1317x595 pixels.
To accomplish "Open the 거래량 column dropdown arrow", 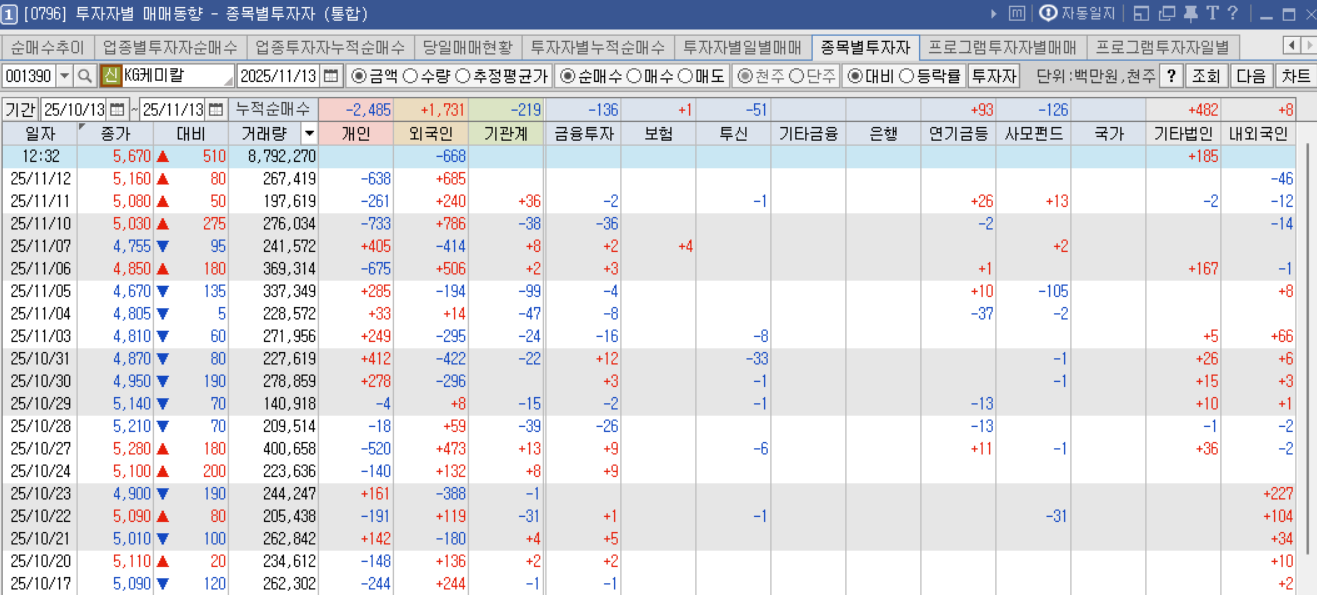I will 309,133.
